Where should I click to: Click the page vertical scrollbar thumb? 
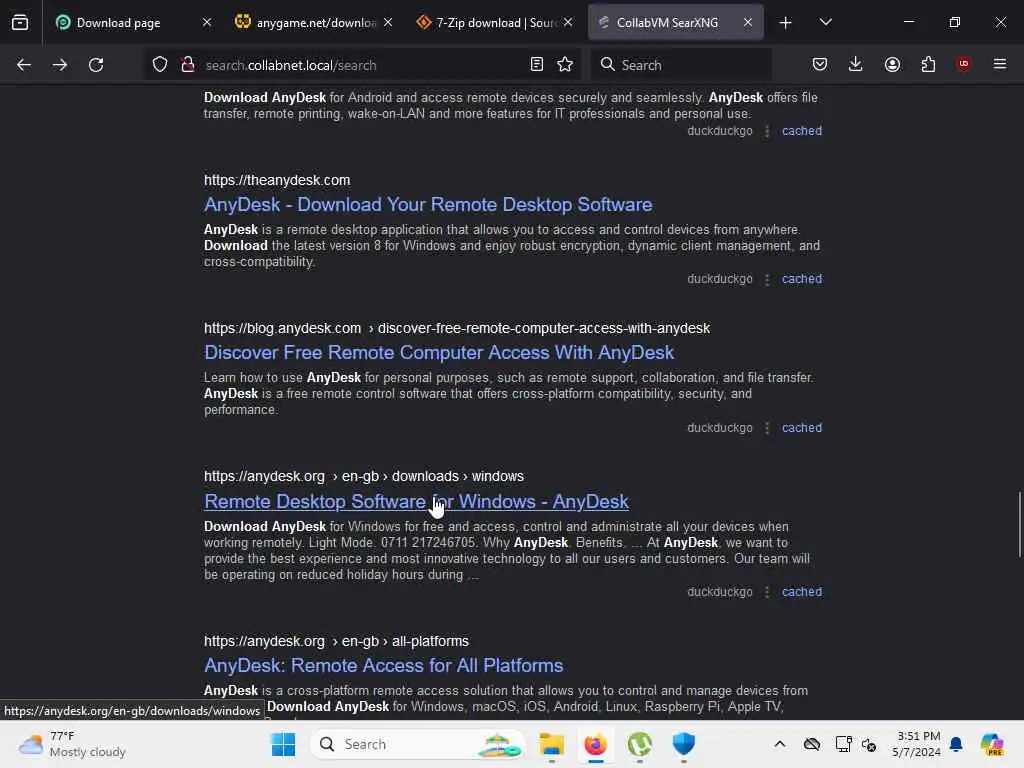[1019, 524]
